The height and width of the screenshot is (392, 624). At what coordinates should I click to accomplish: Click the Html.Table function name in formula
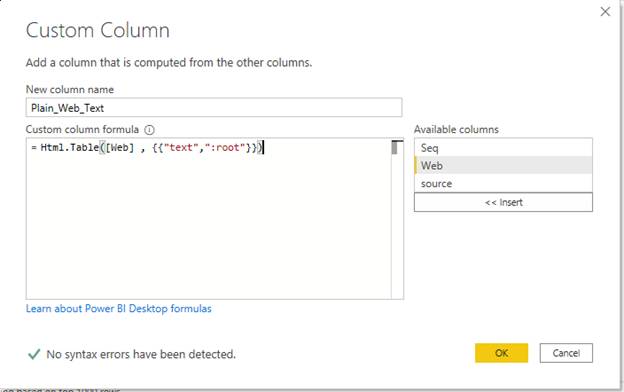pos(70,148)
